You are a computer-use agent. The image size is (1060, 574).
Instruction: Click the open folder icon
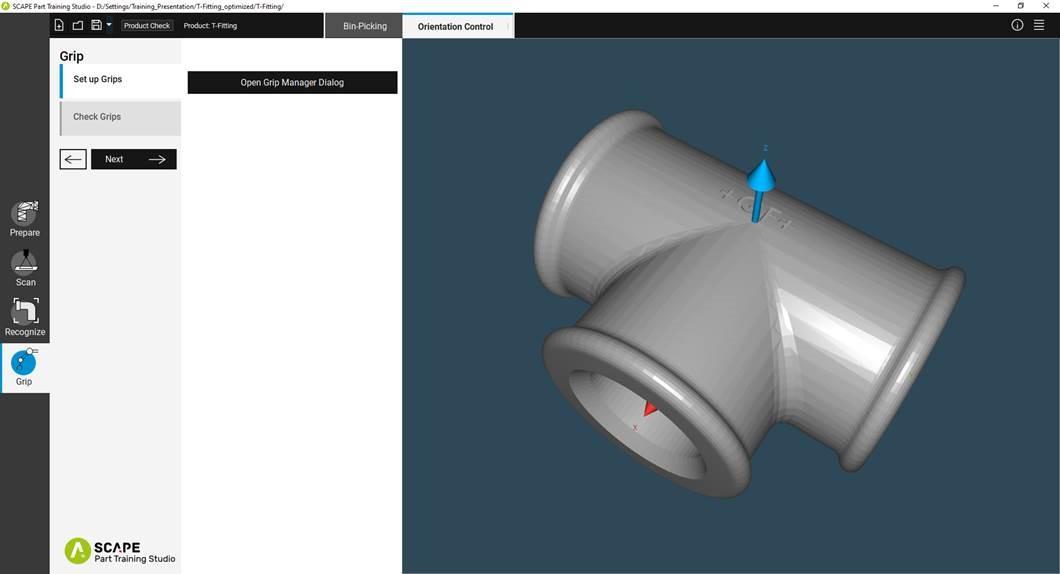(x=77, y=25)
